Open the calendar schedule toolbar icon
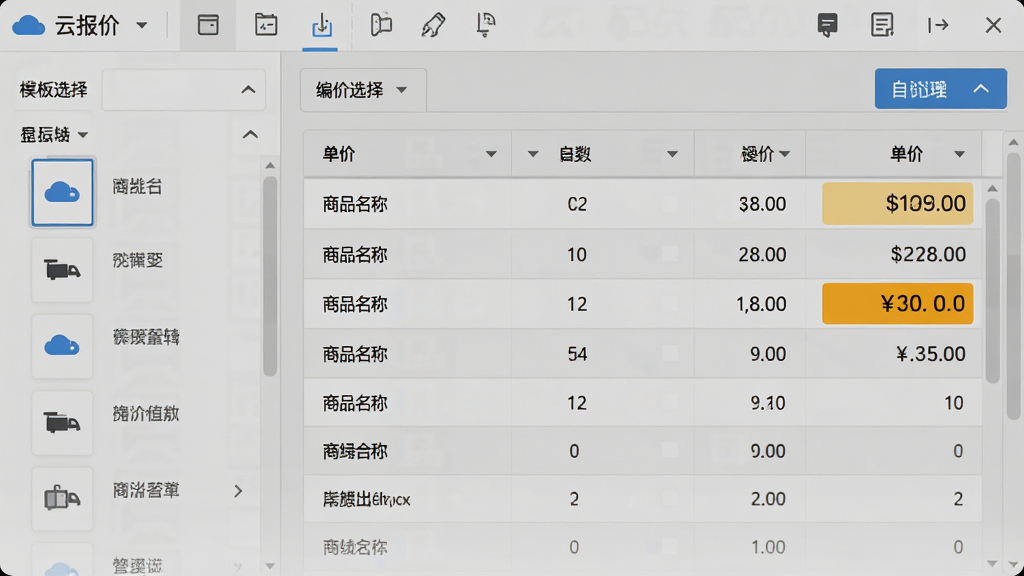1024x576 pixels. 265,25
